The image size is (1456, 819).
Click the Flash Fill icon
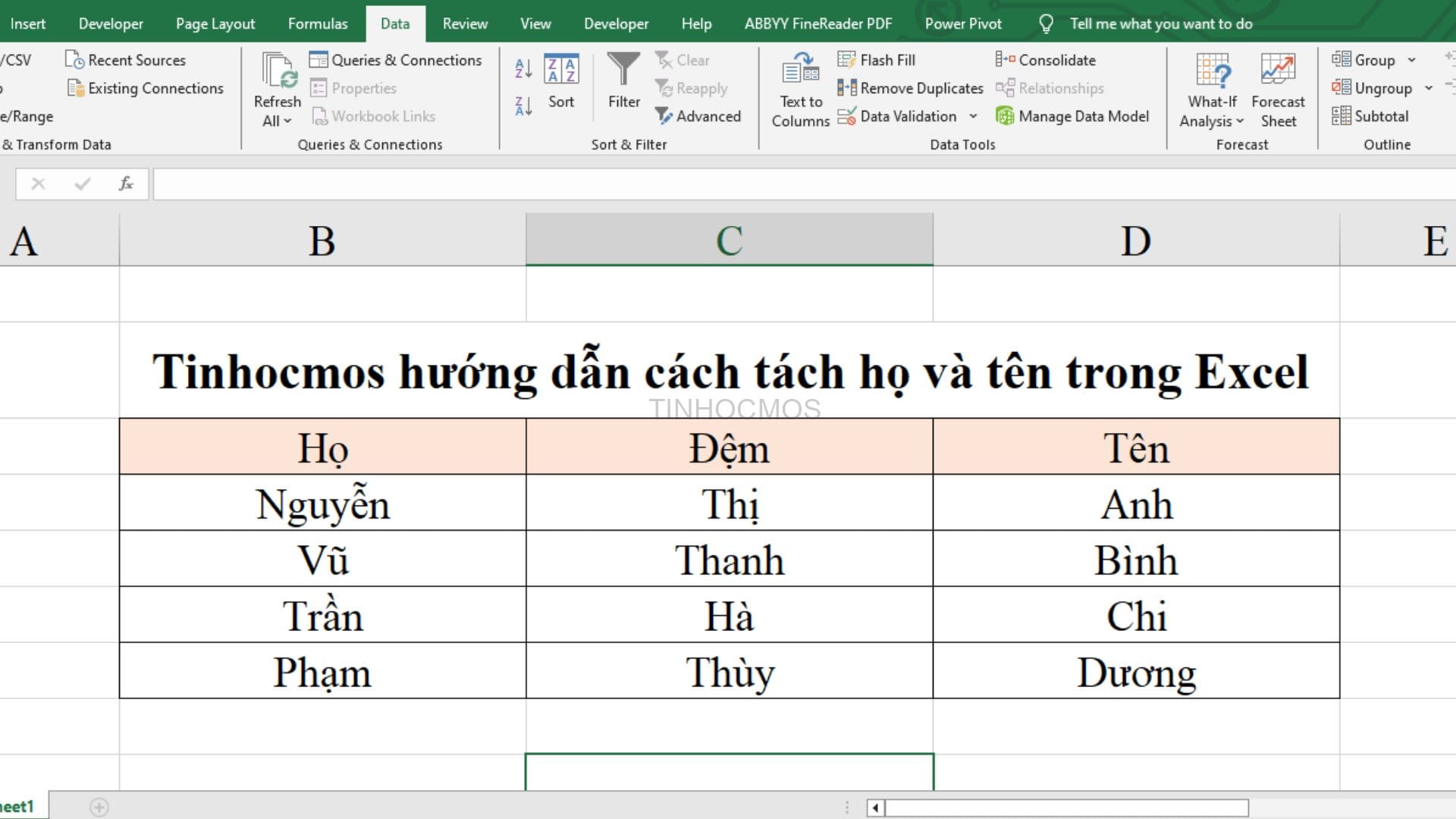tap(846, 60)
